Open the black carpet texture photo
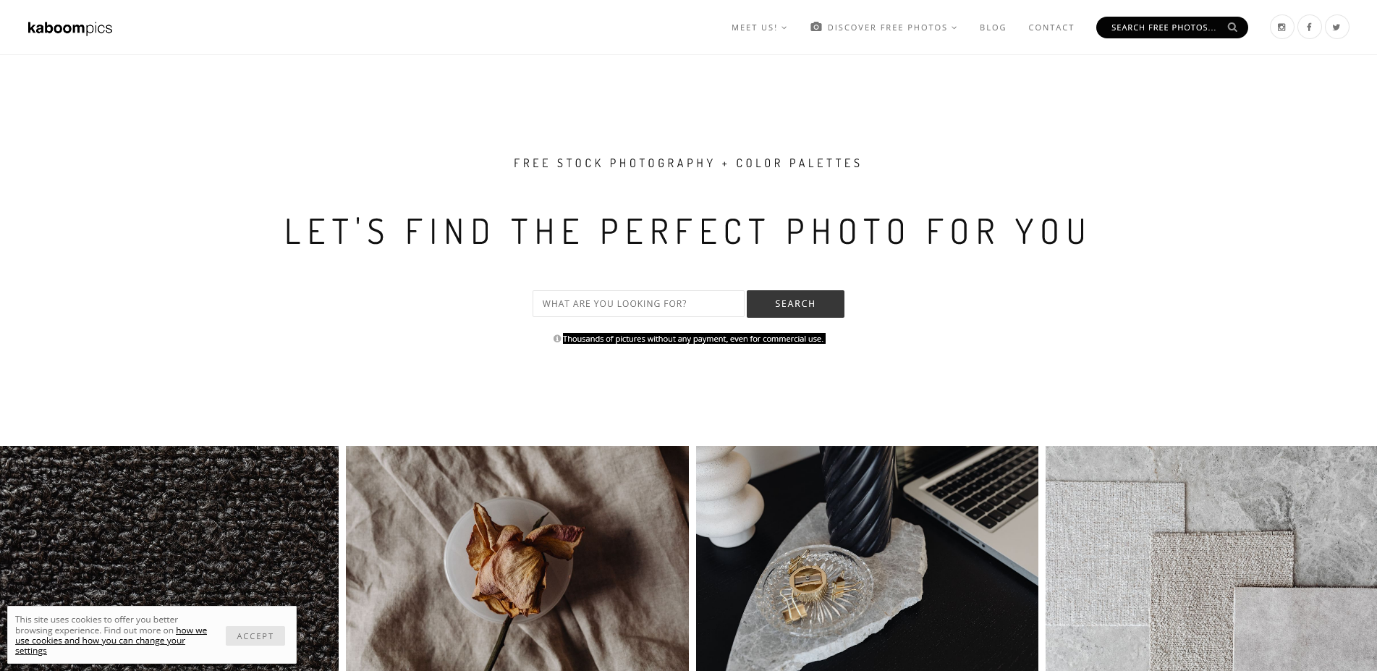This screenshot has height=671, width=1377. coord(169,558)
